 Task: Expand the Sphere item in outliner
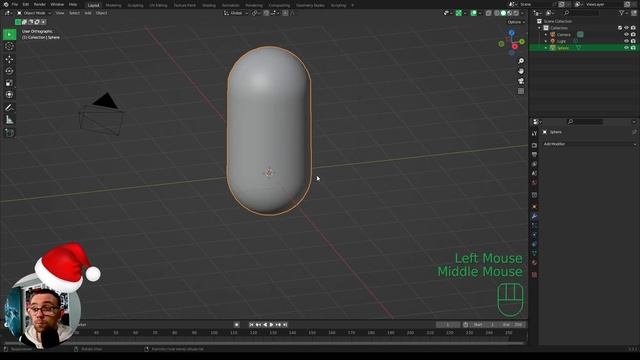click(x=546, y=48)
